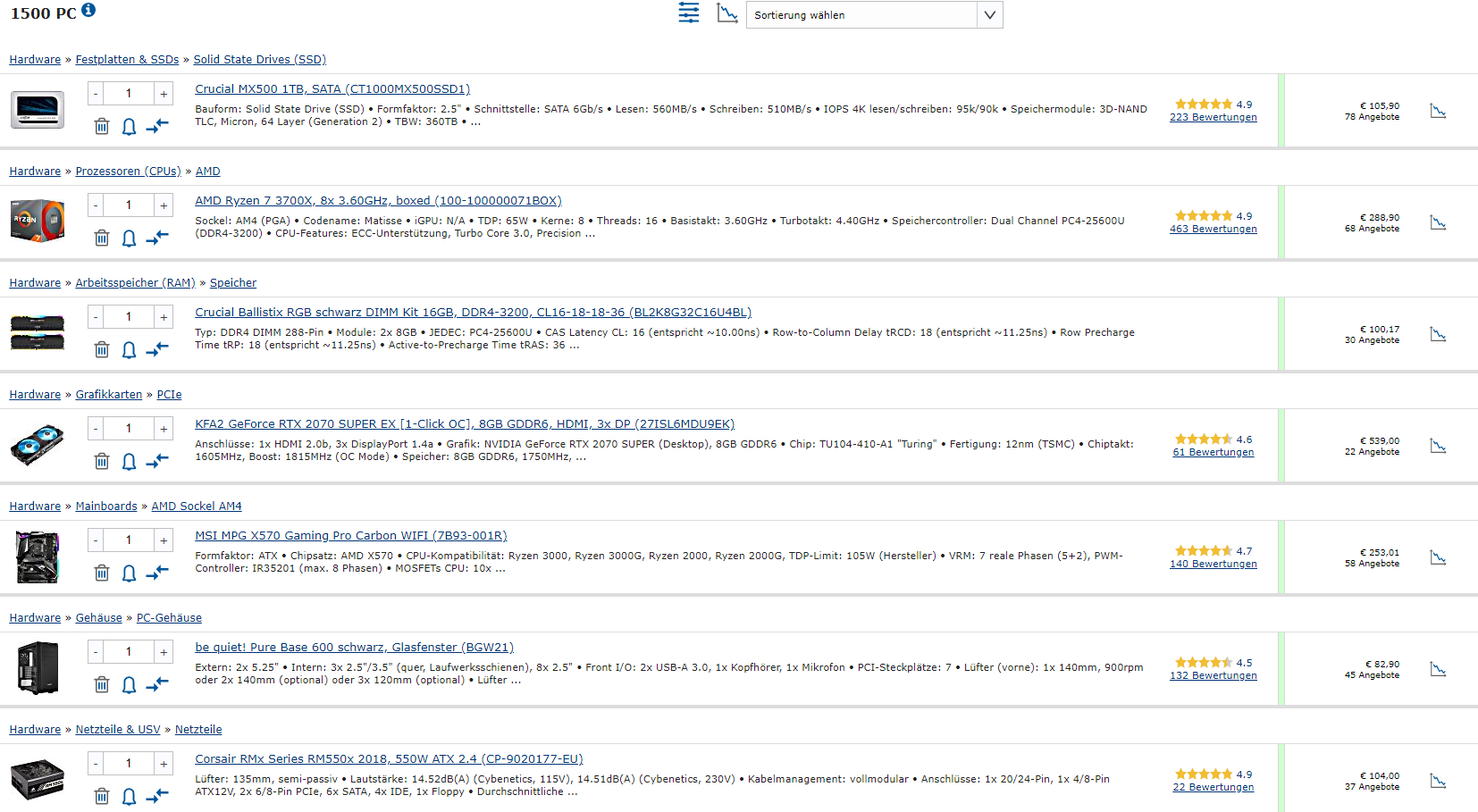Screen dimensions: 1478x812
Task: Delete Crucial MX500 from the list
Action: coord(102,126)
